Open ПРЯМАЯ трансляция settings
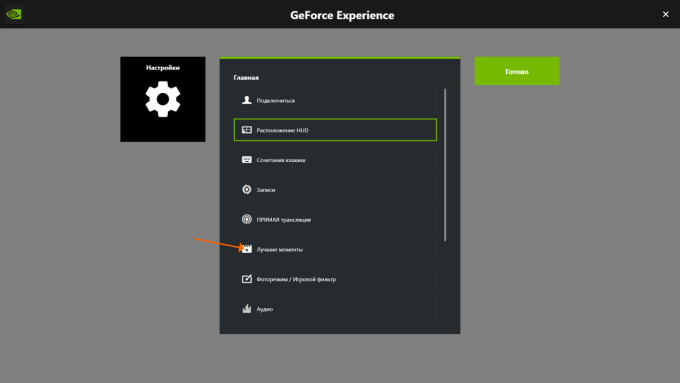Viewport: 681px width, 383px height. [335, 219]
